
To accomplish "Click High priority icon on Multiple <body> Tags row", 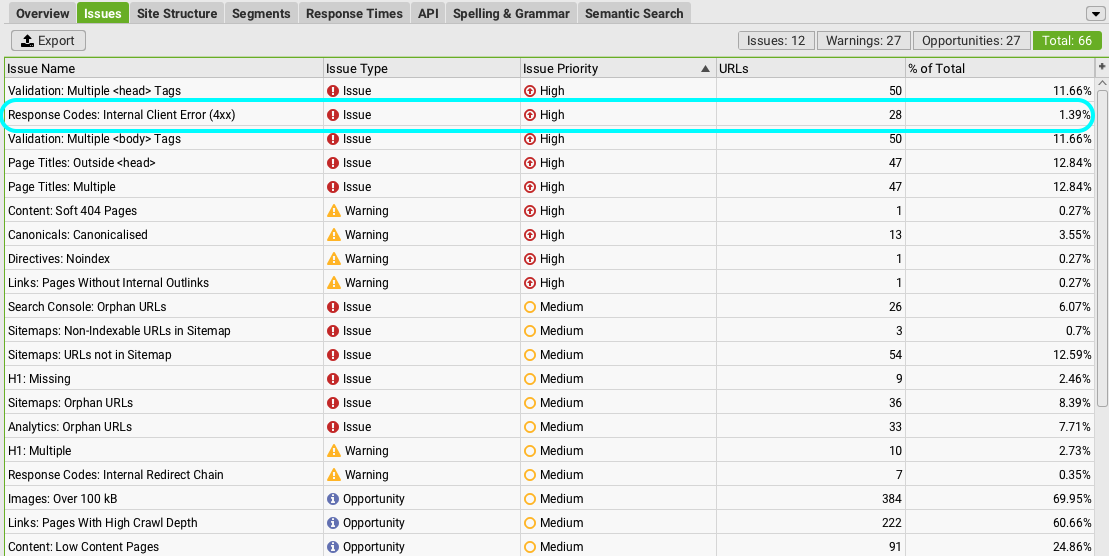I will pos(529,139).
